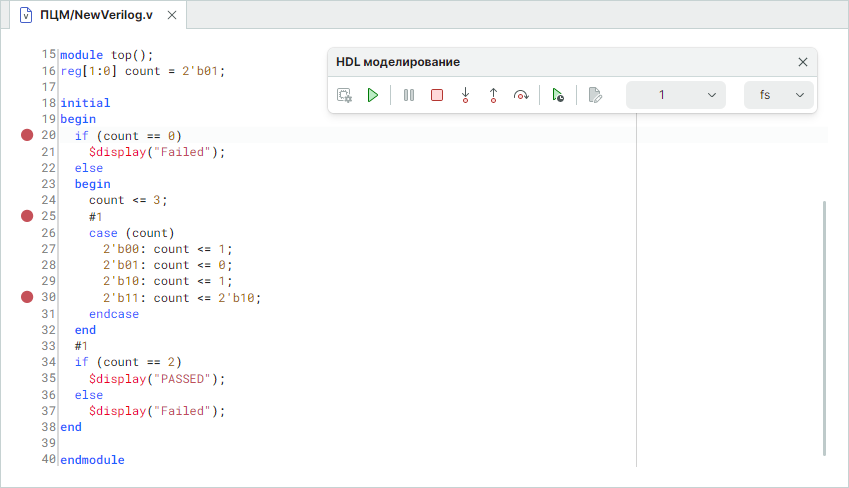Expand the fs time unit dropdown
The height and width of the screenshot is (488, 849).
coord(779,95)
